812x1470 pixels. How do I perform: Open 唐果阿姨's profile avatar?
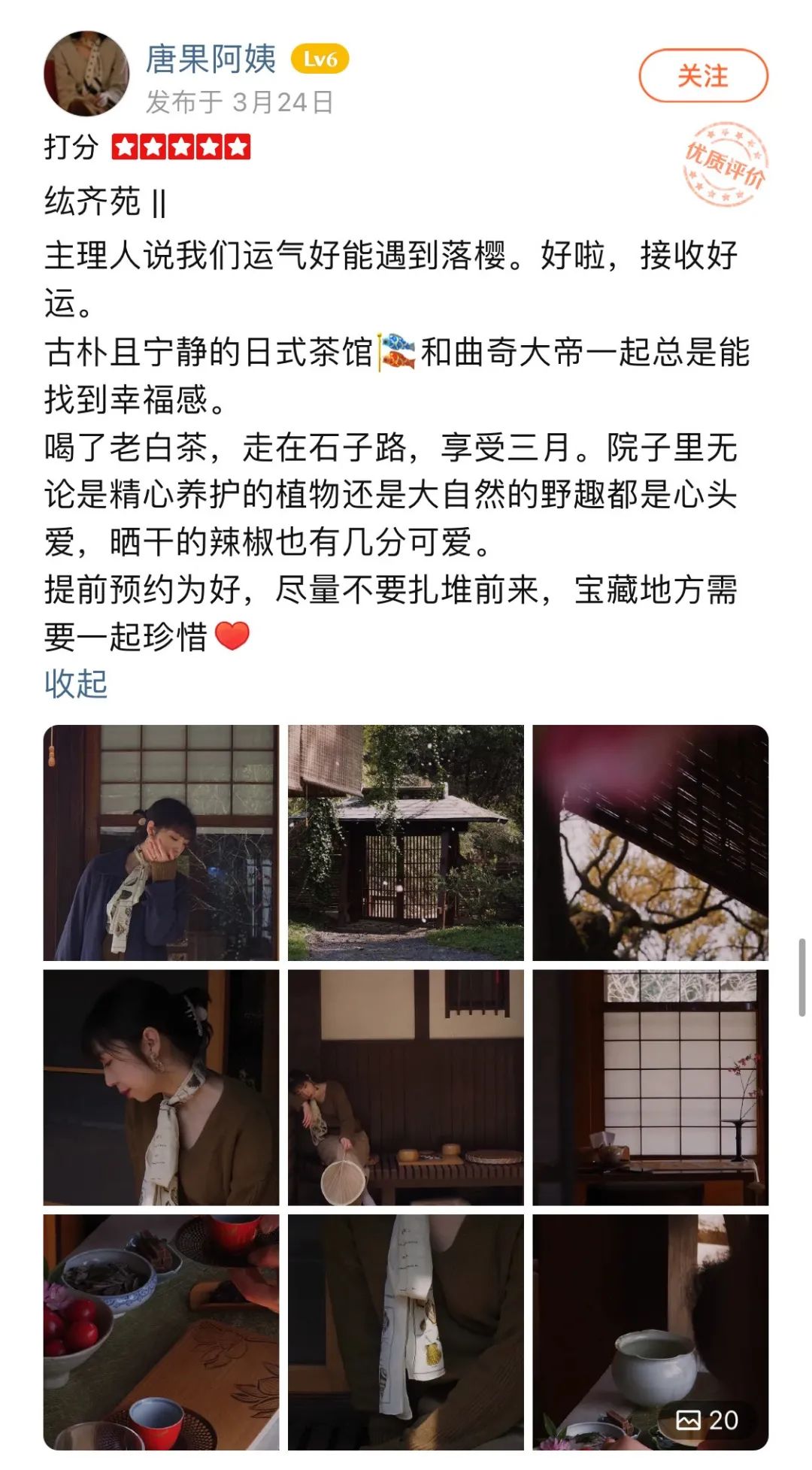click(86, 74)
